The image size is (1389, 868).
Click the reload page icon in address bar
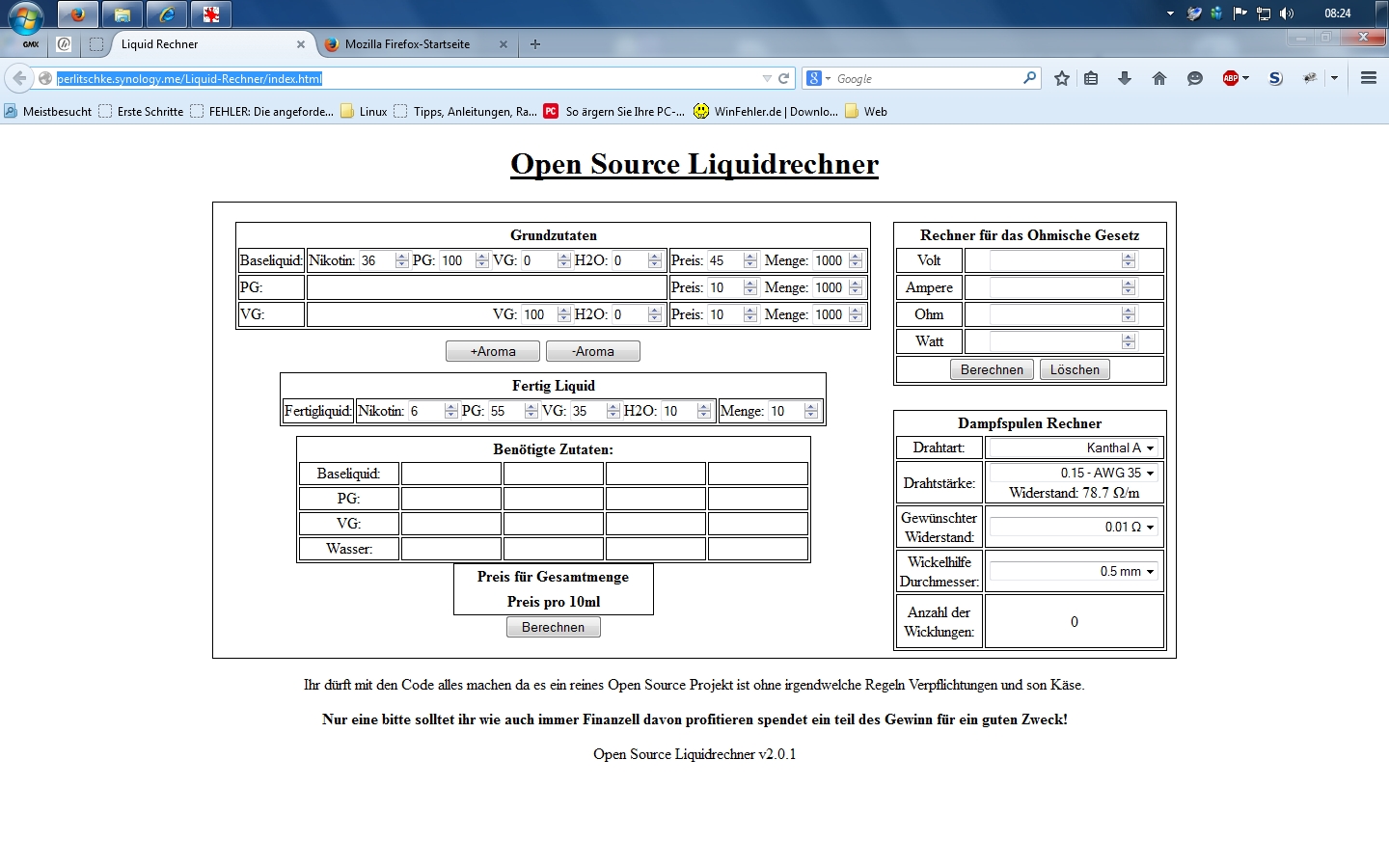point(784,79)
